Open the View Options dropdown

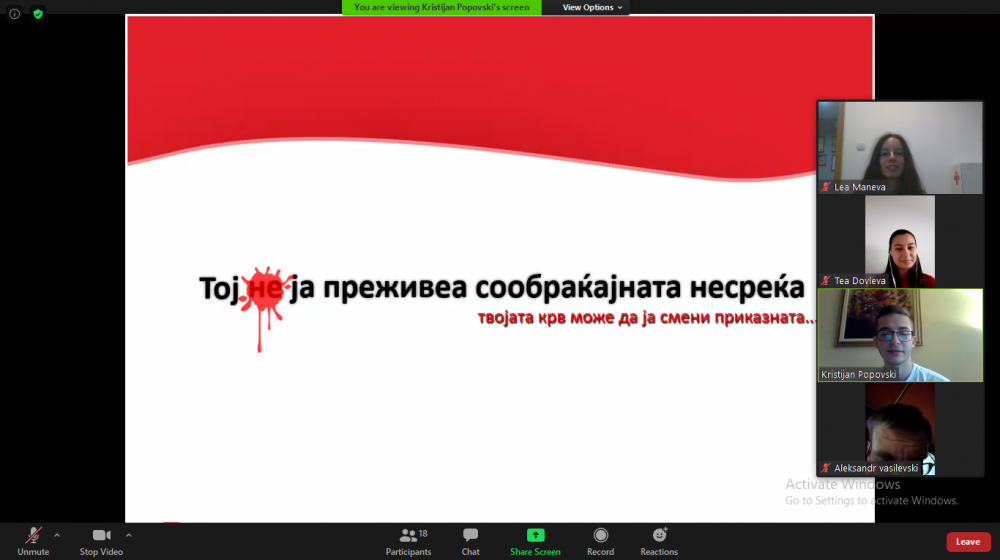(x=592, y=7)
